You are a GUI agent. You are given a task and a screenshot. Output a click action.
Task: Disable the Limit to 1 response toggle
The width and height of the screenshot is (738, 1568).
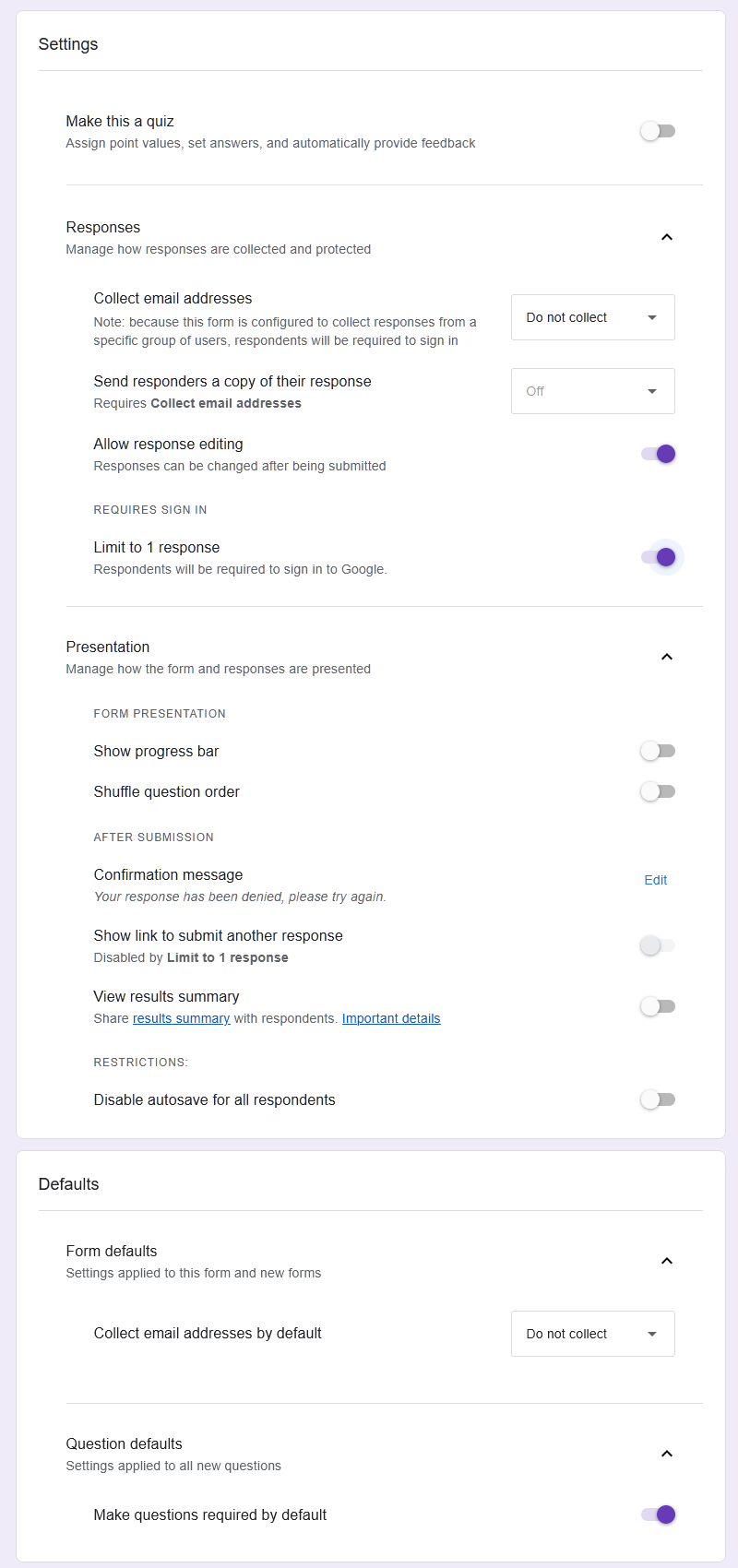click(x=659, y=557)
